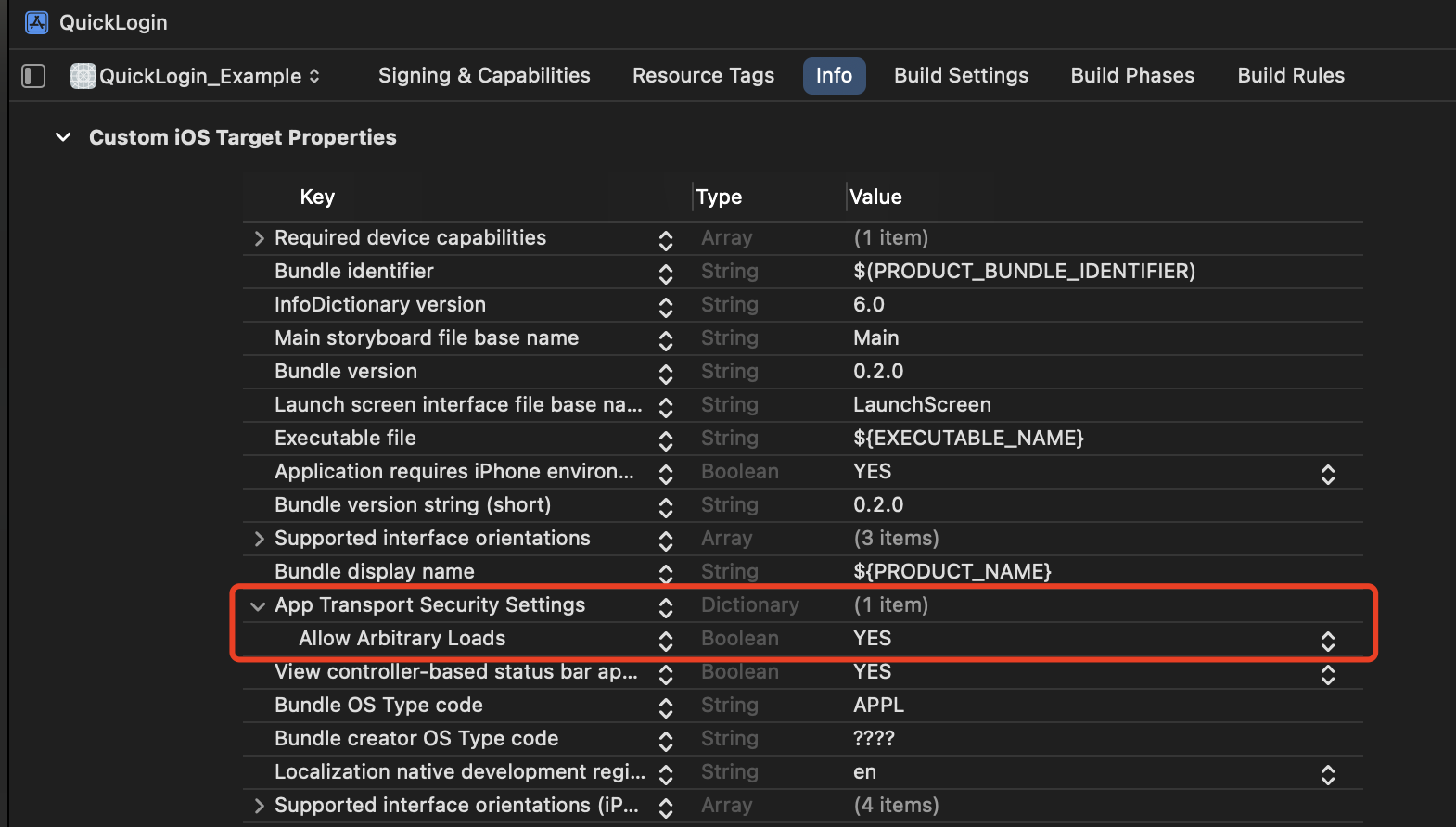
Task: Go to Build Settings tab
Action: [961, 75]
